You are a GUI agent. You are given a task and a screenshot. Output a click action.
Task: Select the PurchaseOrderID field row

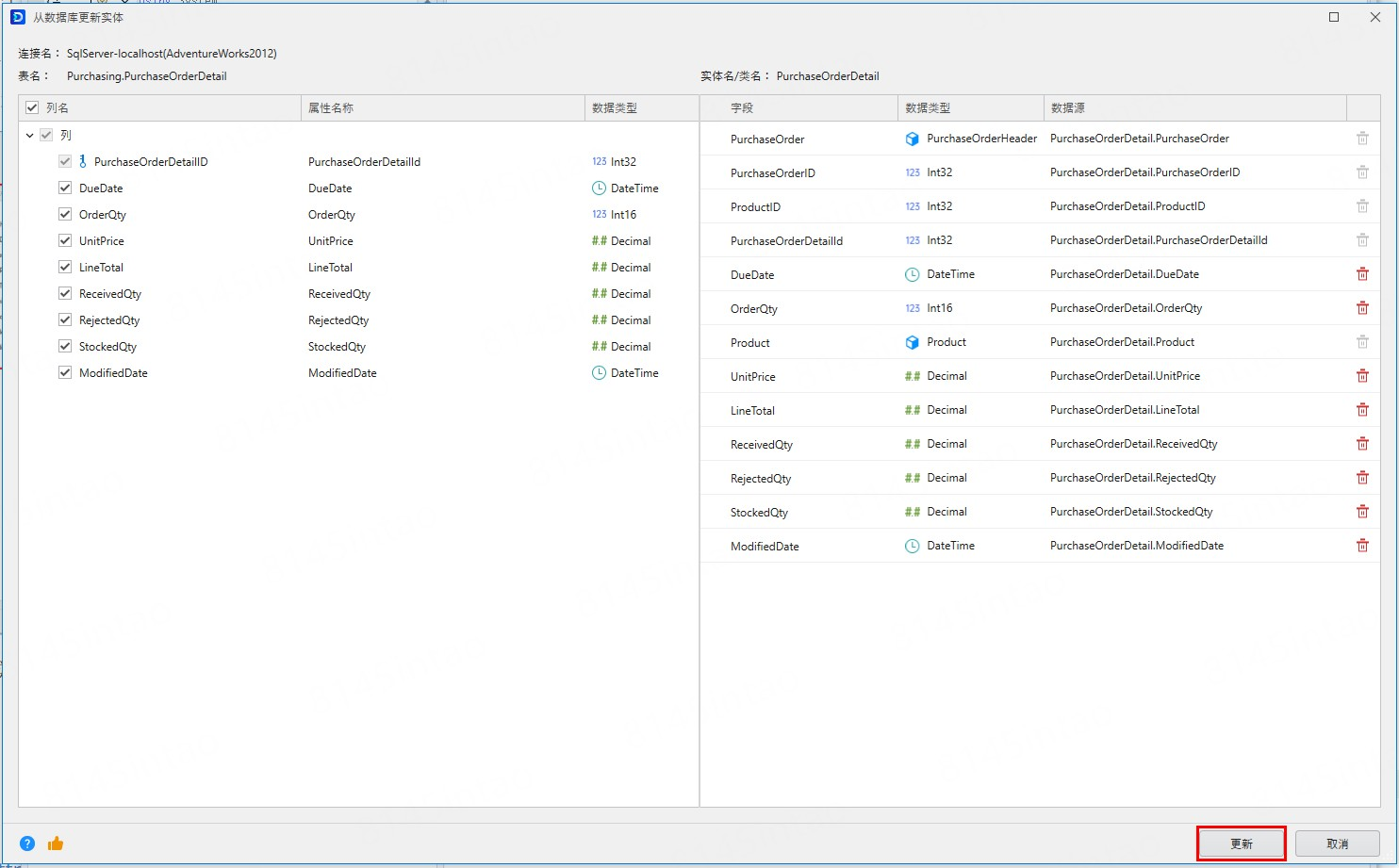773,173
